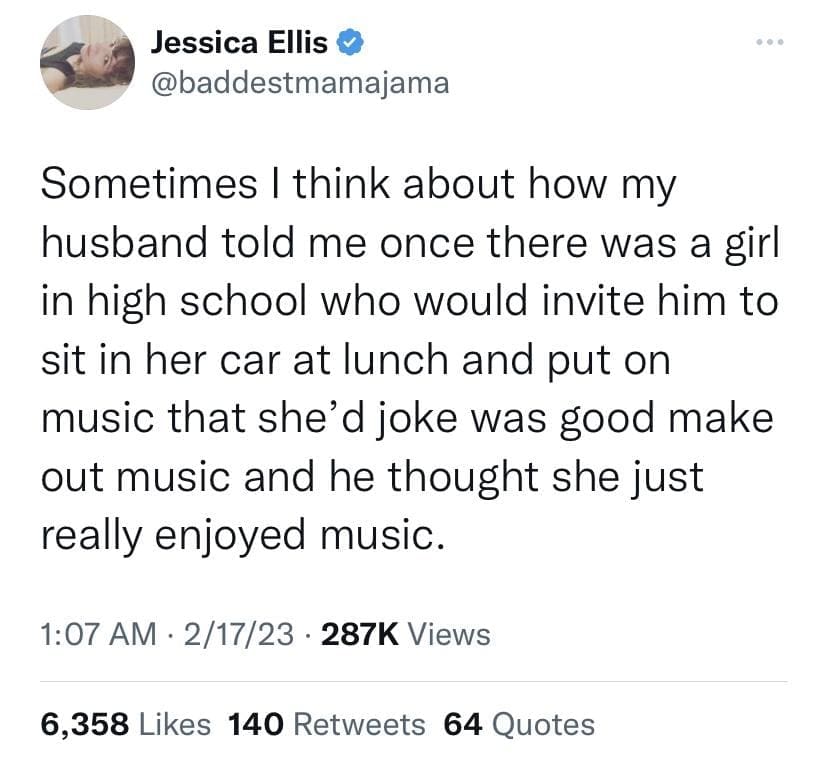Click the last line "really enjoyed music."
The width and height of the screenshot is (828, 758).
click(240, 535)
